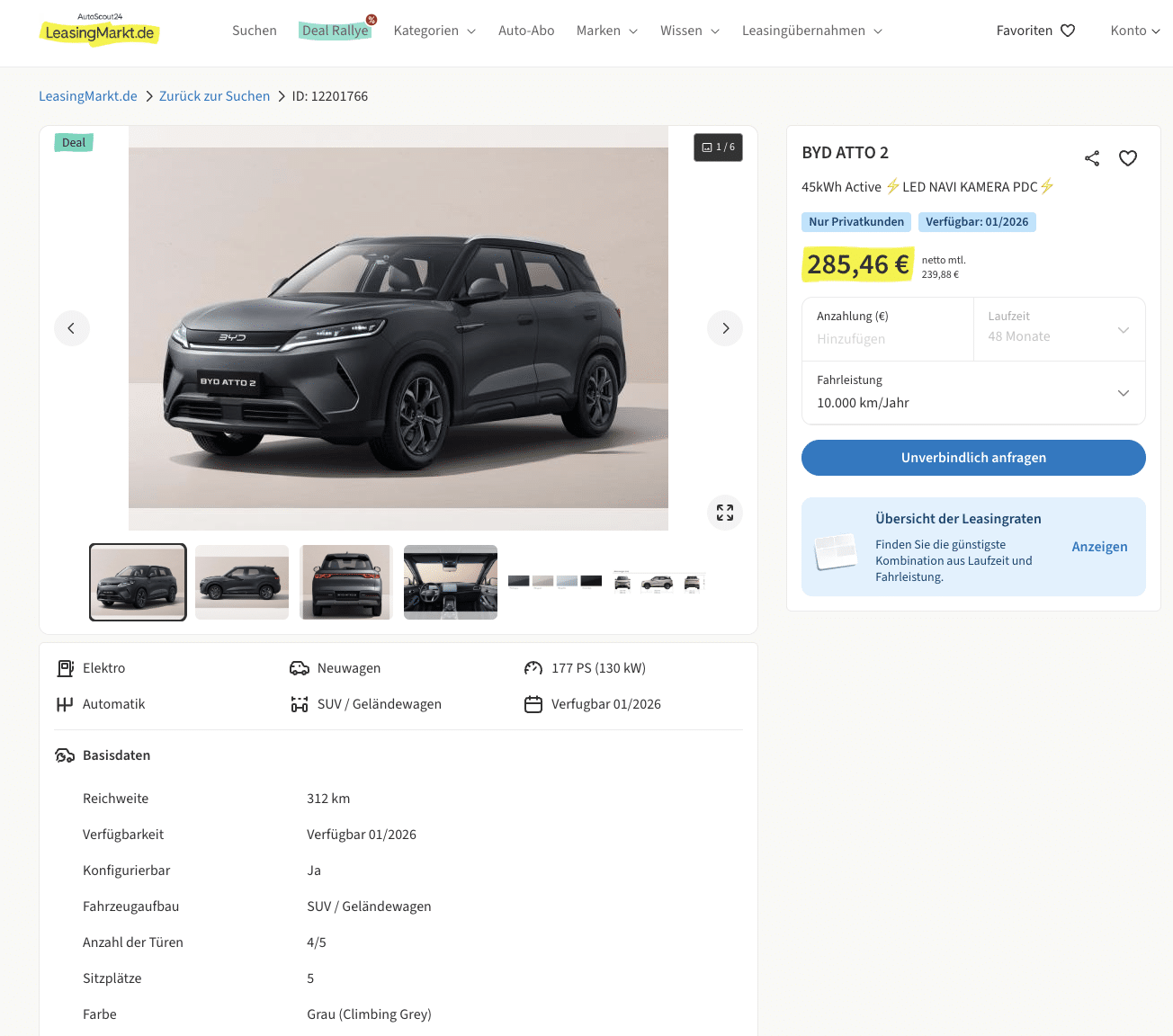Screen dimensions: 1173x1036
Task: Open the Fahrleistung 10.000 km/Jahr dropdown
Action: coord(973,392)
